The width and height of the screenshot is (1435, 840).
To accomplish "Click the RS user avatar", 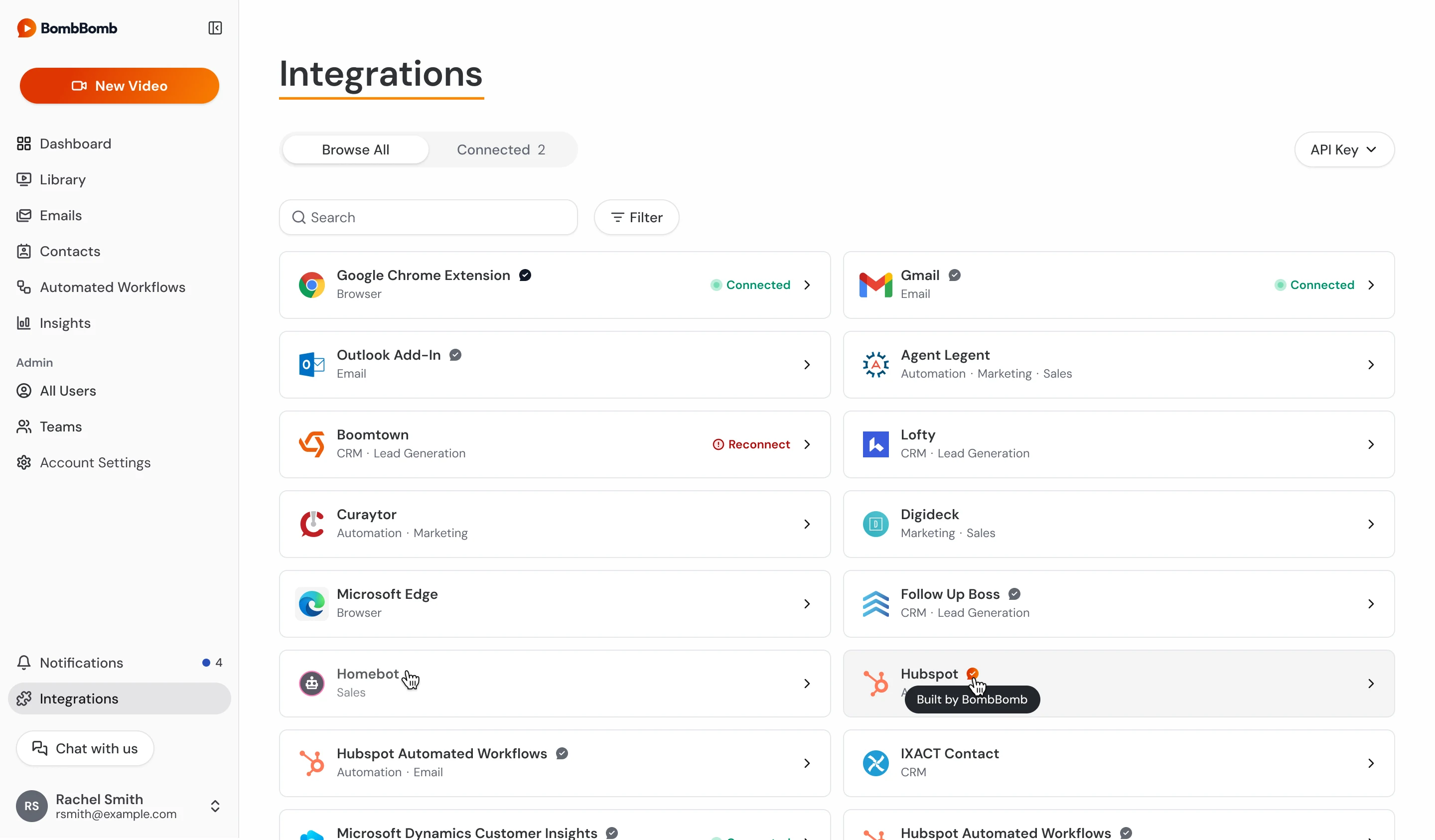I will point(32,806).
